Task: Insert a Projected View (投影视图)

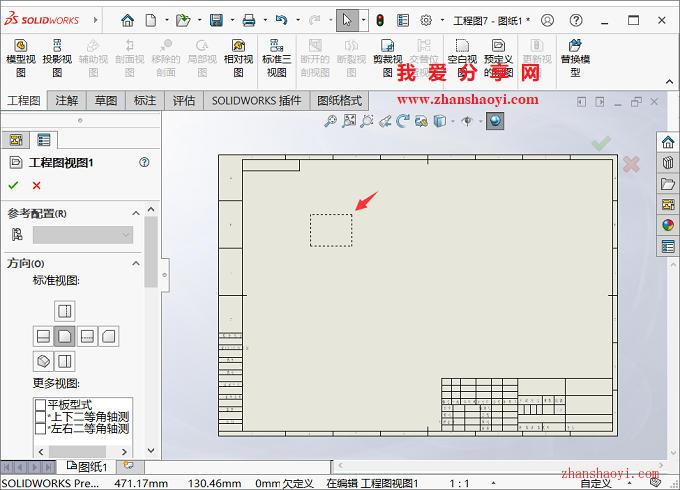Action: click(x=57, y=58)
